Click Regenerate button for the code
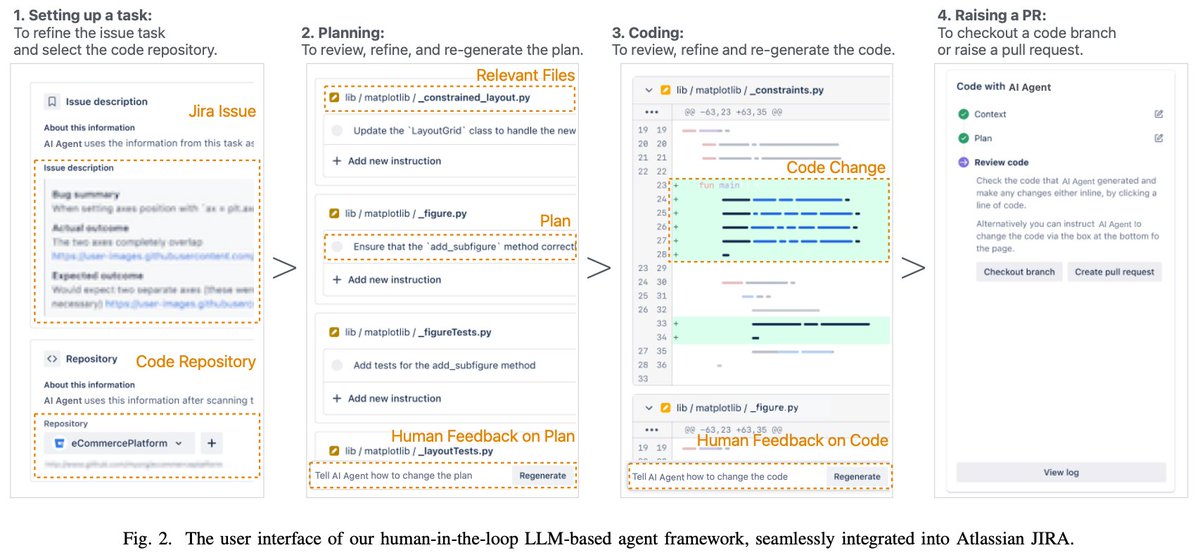This screenshot has height=555, width=1200. pyautogui.click(x=857, y=477)
